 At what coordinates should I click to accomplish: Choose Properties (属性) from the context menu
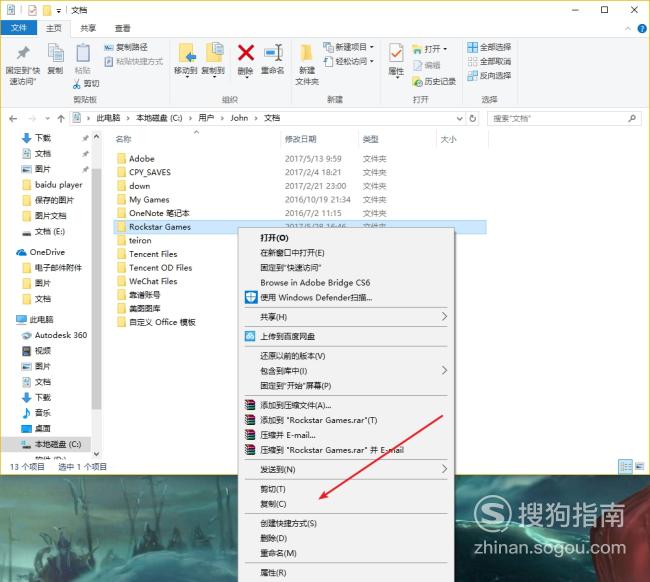click(x=273, y=573)
